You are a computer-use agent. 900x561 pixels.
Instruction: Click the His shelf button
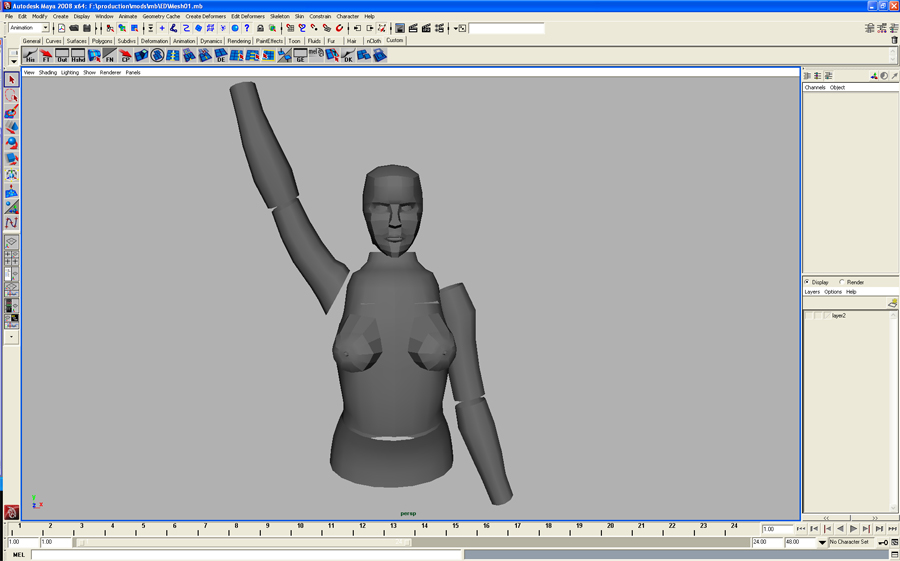coord(30,56)
